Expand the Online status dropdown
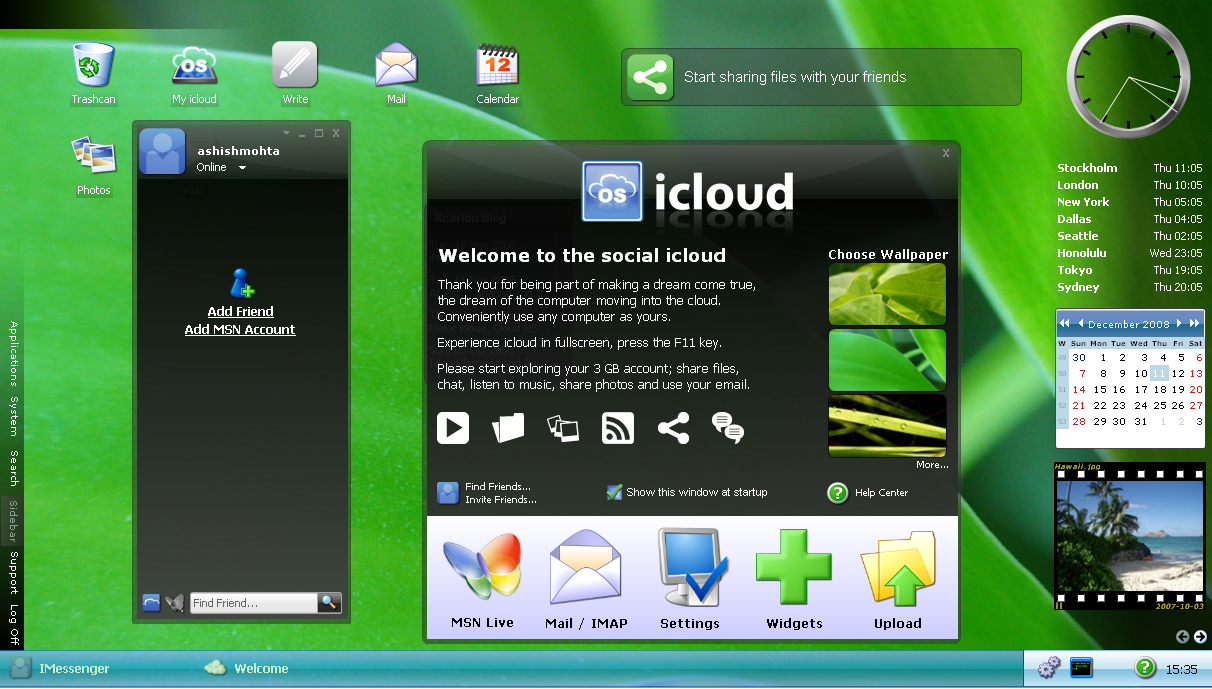 click(242, 168)
